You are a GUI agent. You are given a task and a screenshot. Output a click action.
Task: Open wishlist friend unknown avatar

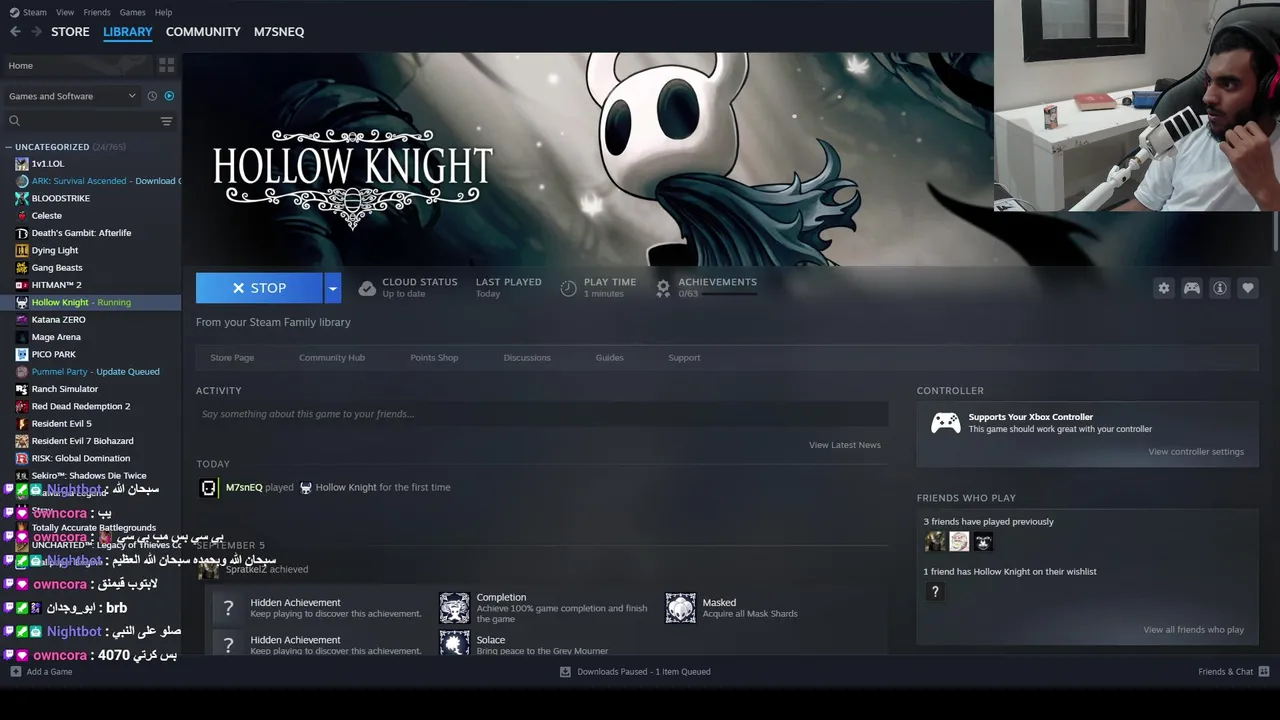click(935, 591)
